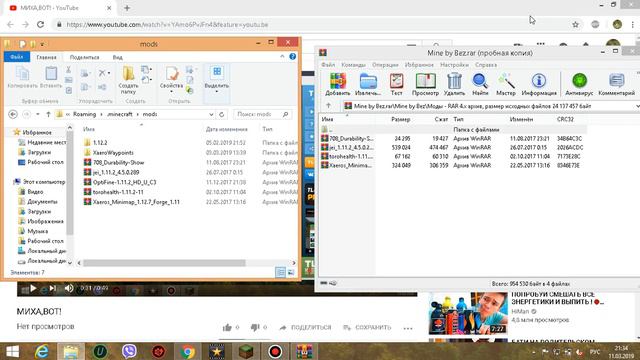
Task: Reload the Chrome page
Action: point(40,24)
